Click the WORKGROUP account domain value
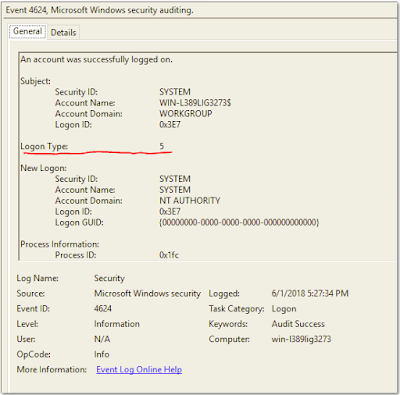The height and width of the screenshot is (395, 400). (186, 113)
